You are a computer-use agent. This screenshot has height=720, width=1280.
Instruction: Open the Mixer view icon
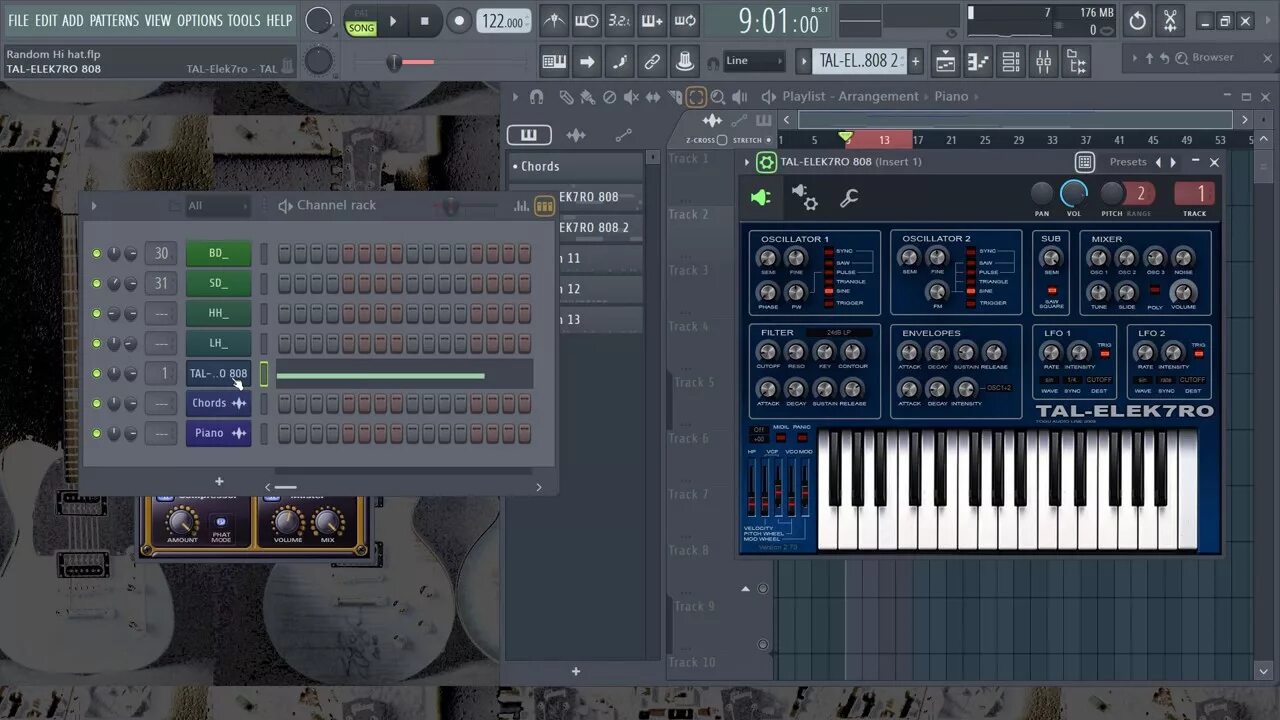pyautogui.click(x=1044, y=62)
